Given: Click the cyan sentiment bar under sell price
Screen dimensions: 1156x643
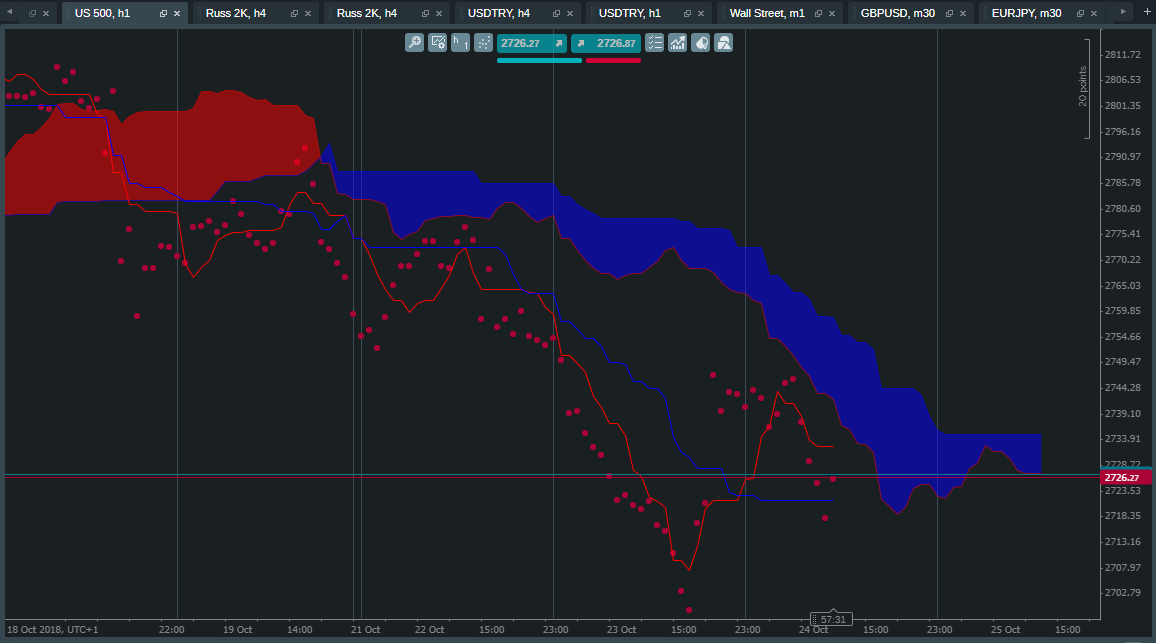Looking at the screenshot, I should pyautogui.click(x=539, y=61).
